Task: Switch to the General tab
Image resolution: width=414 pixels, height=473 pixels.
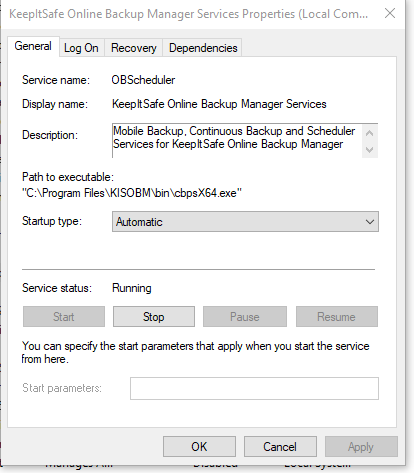Action: 33,46
